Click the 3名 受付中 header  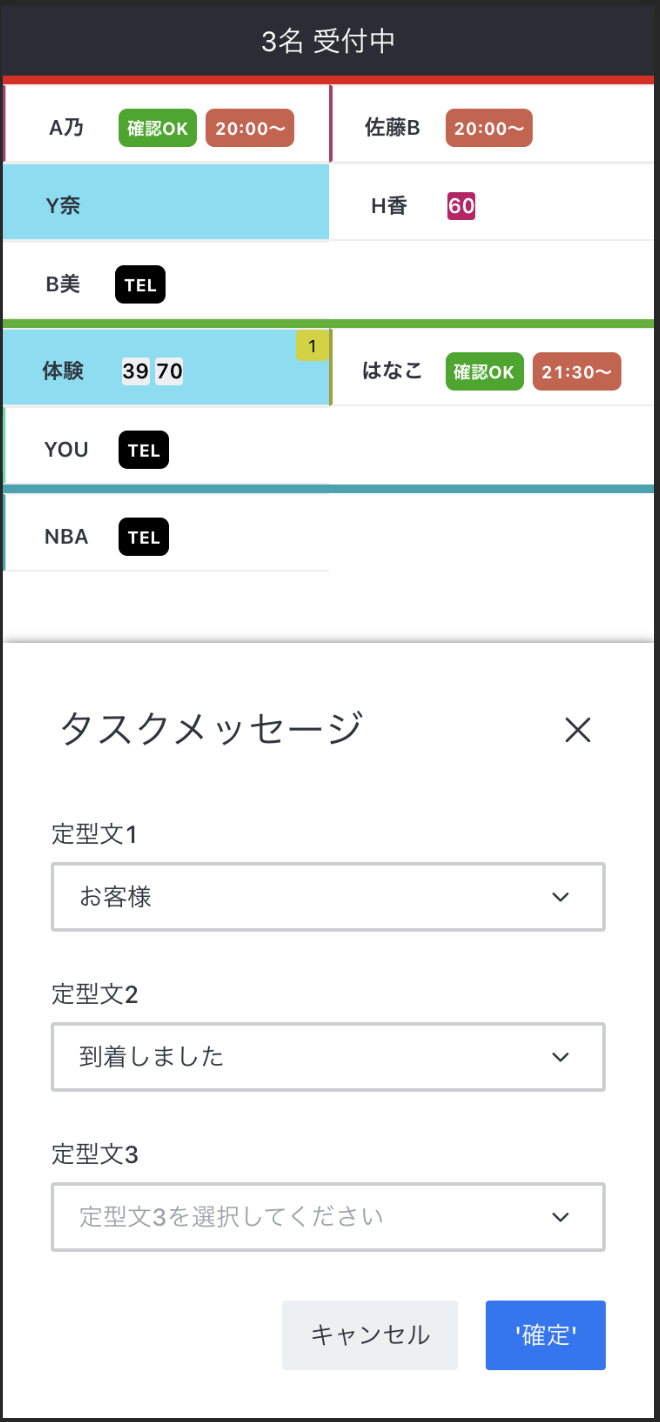pyautogui.click(x=329, y=41)
